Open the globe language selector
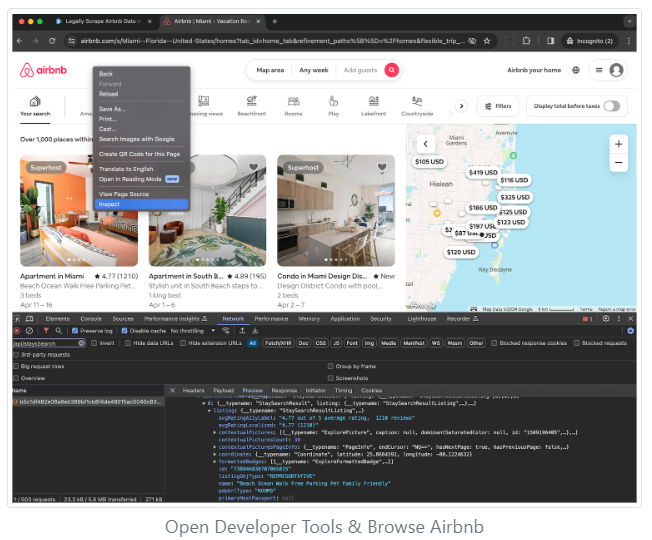The width and height of the screenshot is (652, 540). [575, 70]
